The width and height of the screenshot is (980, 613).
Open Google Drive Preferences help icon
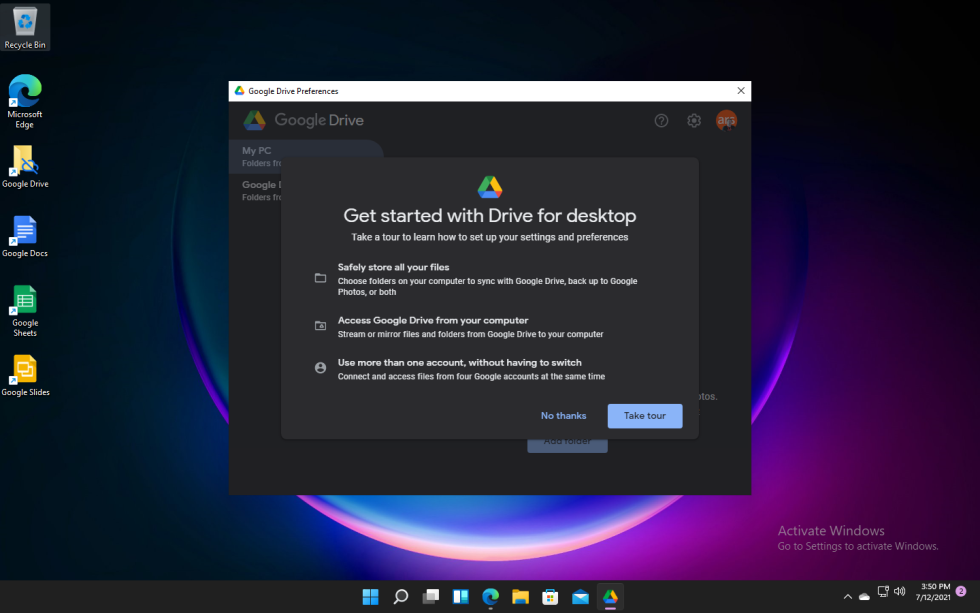click(x=661, y=120)
